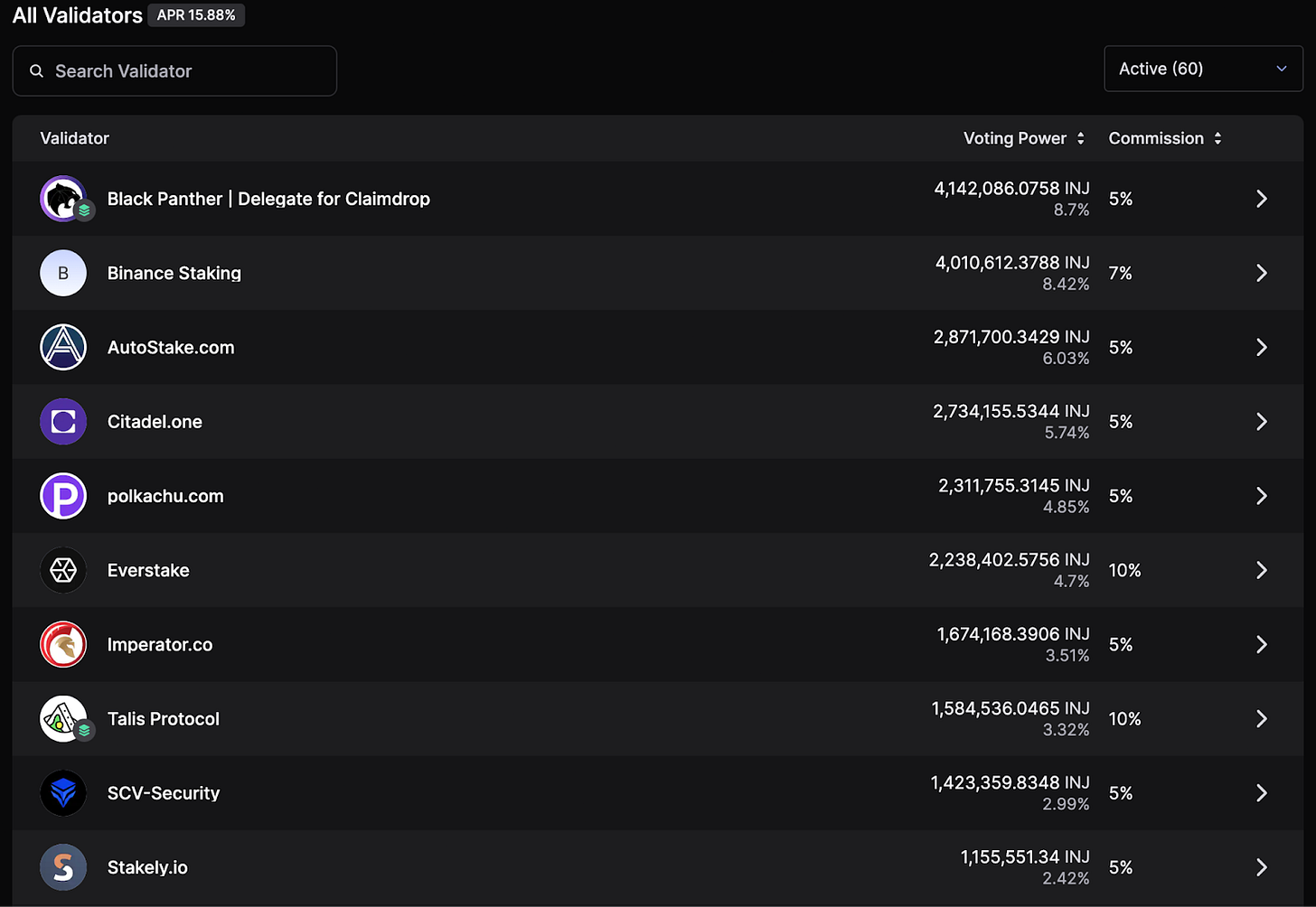Click voting power 2,734,155.5344 INJ
Image resolution: width=1316 pixels, height=907 pixels.
pos(1011,410)
